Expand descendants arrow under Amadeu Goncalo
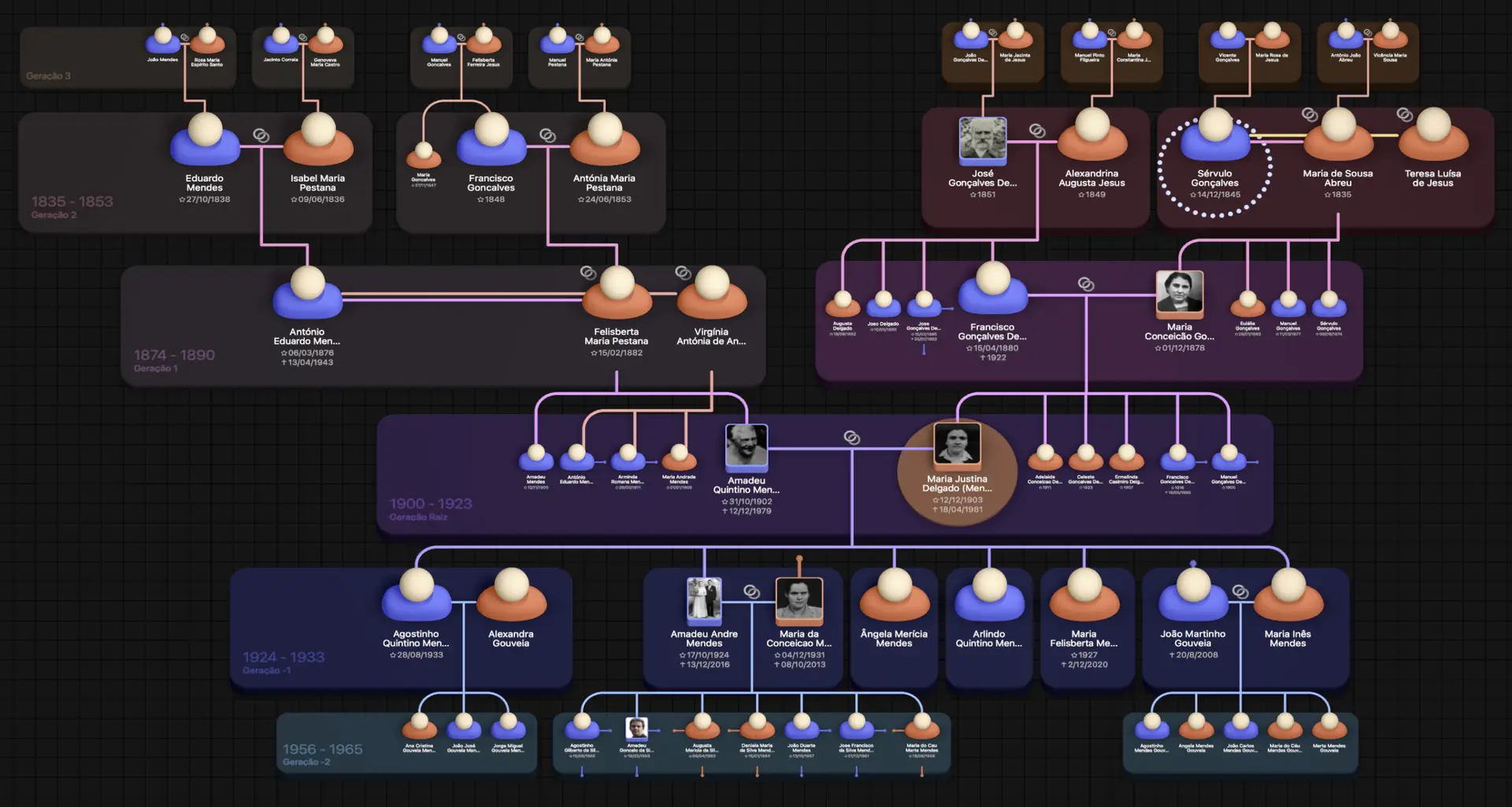The height and width of the screenshot is (807, 1512). pyautogui.click(x=636, y=772)
